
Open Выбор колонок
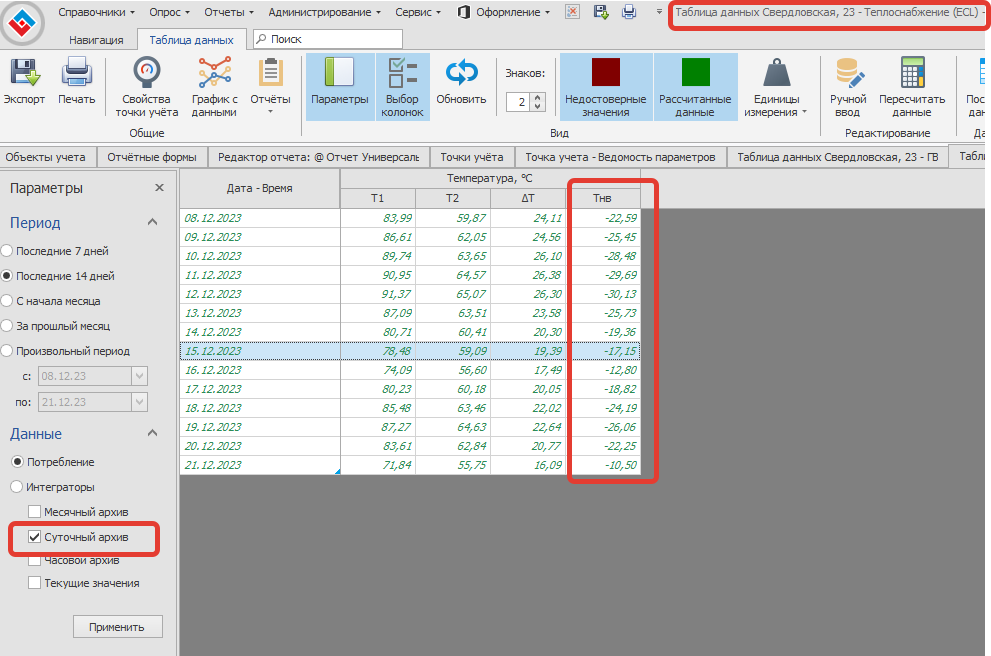[x=402, y=87]
